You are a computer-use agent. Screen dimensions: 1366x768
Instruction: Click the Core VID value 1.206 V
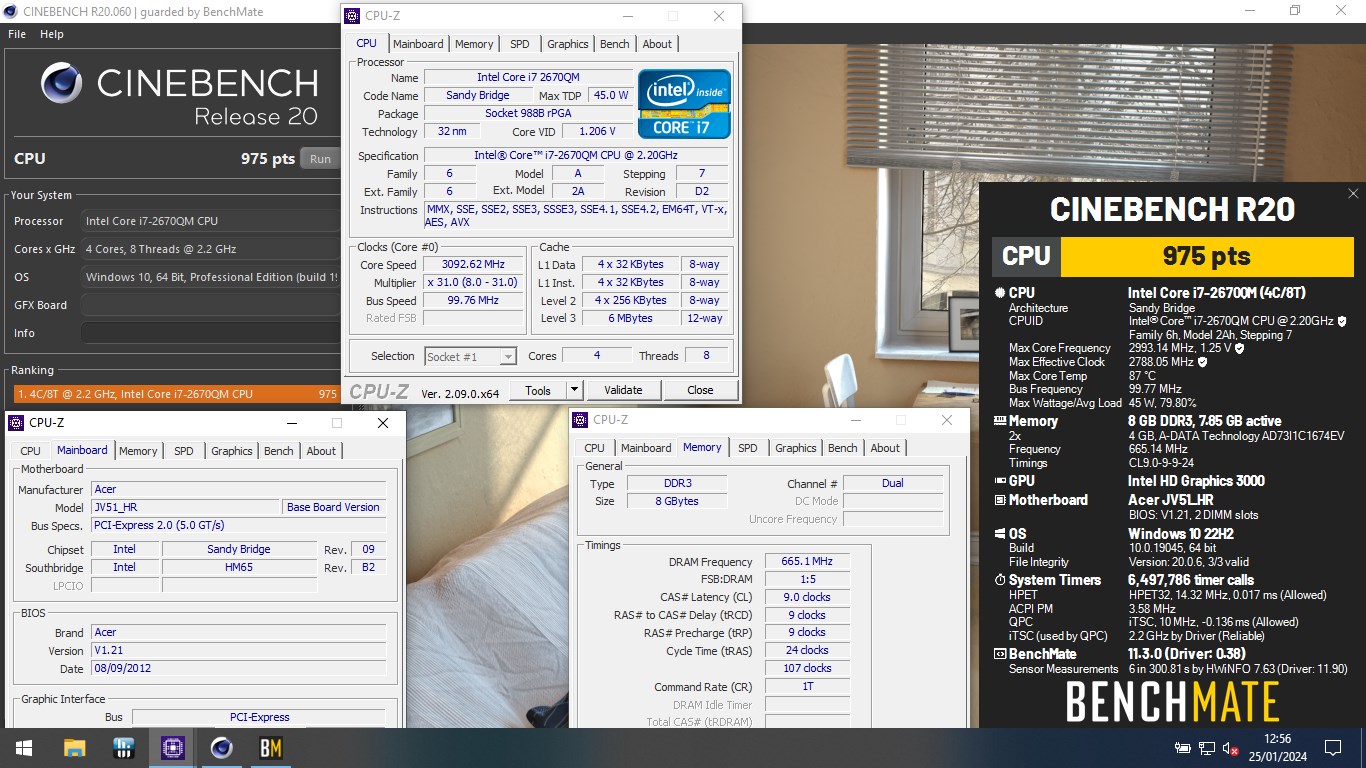click(x=598, y=131)
